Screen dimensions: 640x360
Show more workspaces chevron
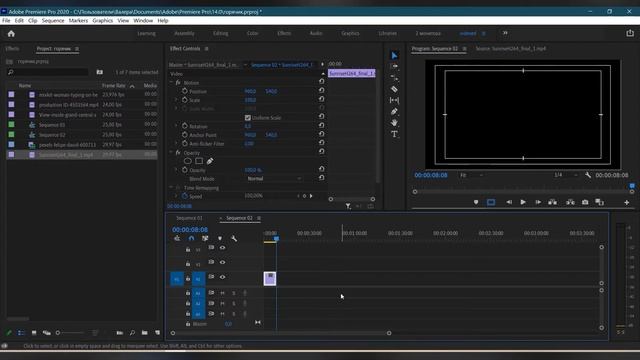505,33
